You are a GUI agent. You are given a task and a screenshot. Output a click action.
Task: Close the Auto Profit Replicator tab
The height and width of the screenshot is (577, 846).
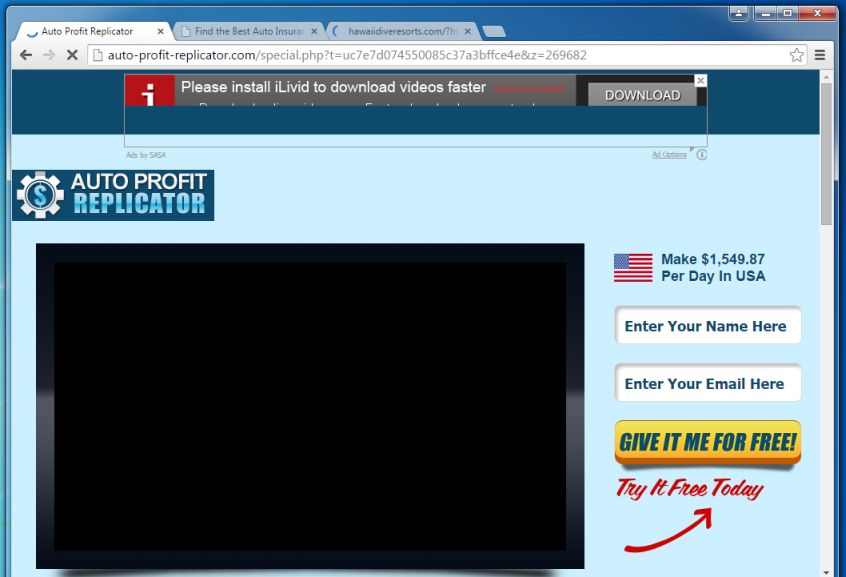[160, 31]
